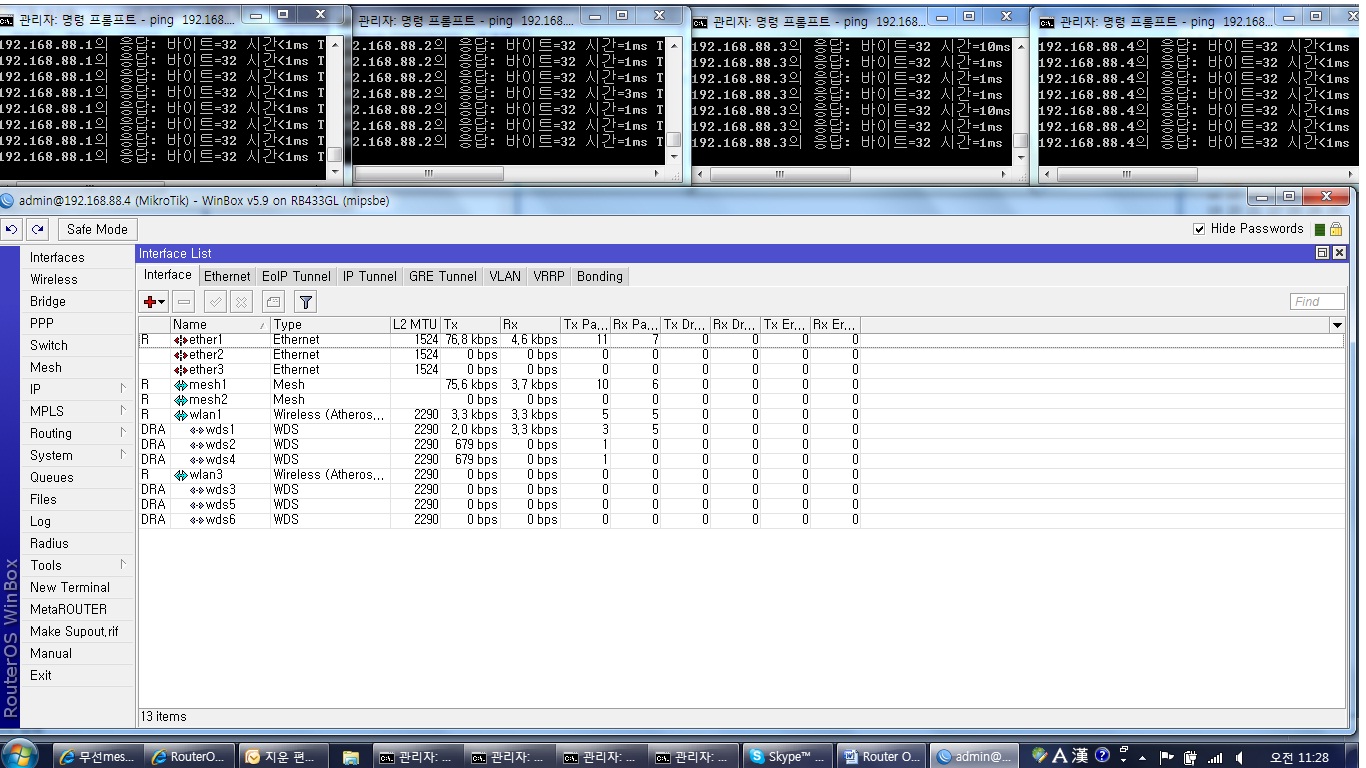Switch to the VRRP tab
This screenshot has height=768, width=1366.
click(549, 276)
